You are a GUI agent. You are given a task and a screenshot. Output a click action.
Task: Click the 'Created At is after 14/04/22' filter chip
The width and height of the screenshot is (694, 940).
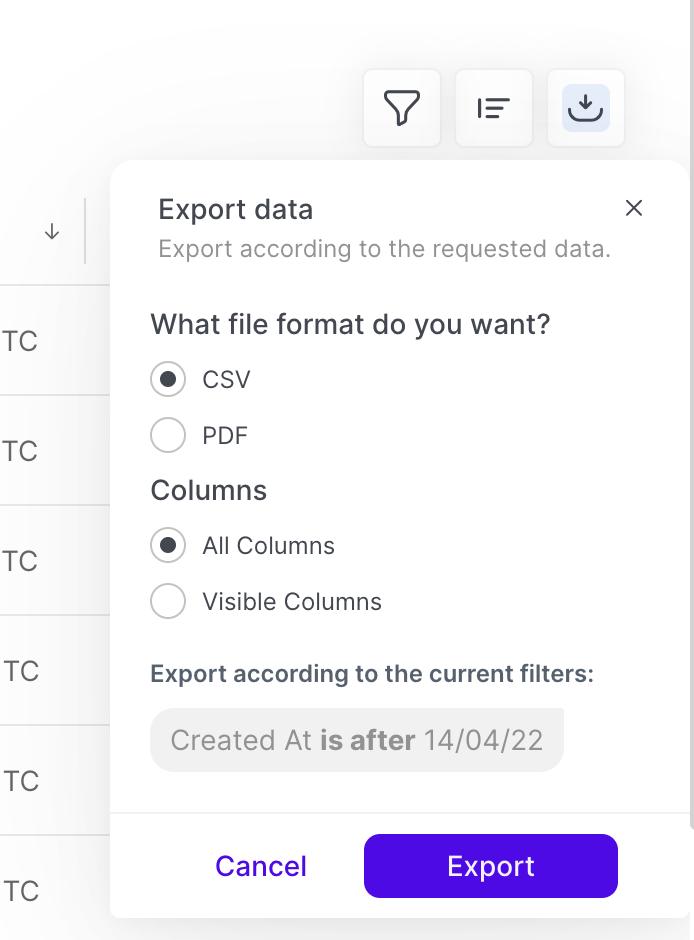(356, 740)
